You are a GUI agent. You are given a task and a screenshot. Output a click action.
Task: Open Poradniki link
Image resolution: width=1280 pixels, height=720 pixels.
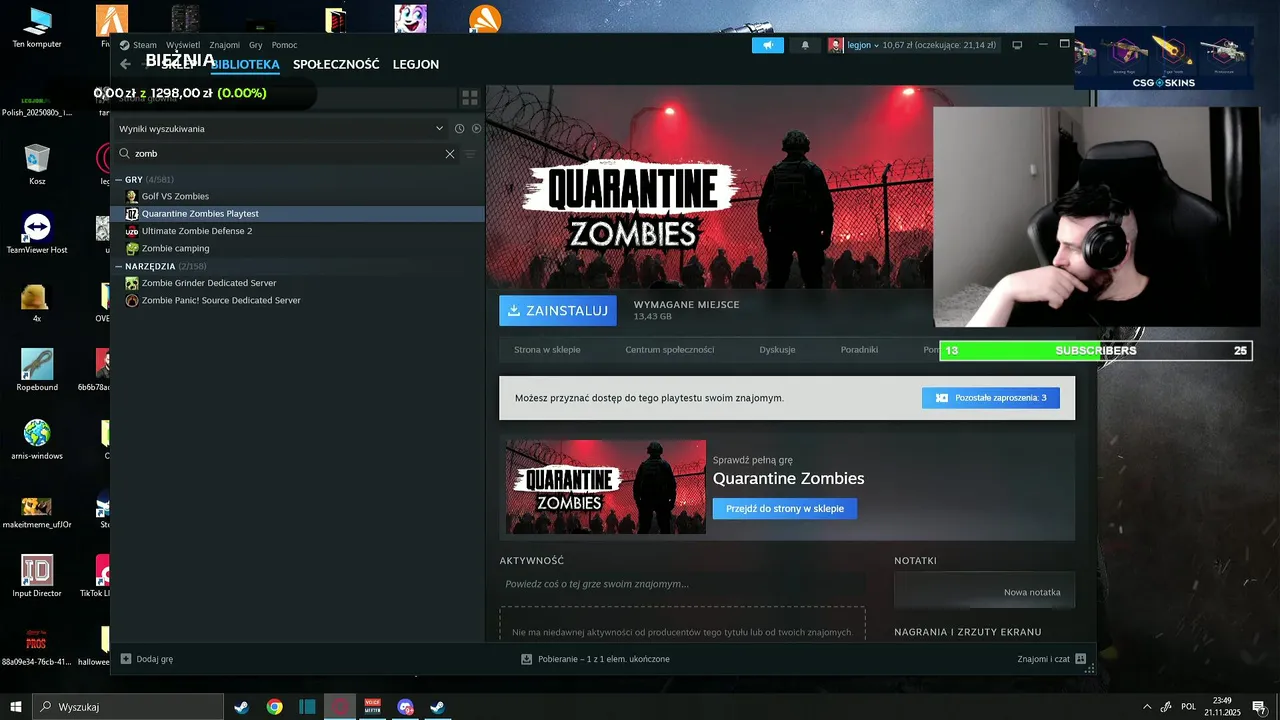[x=859, y=350]
